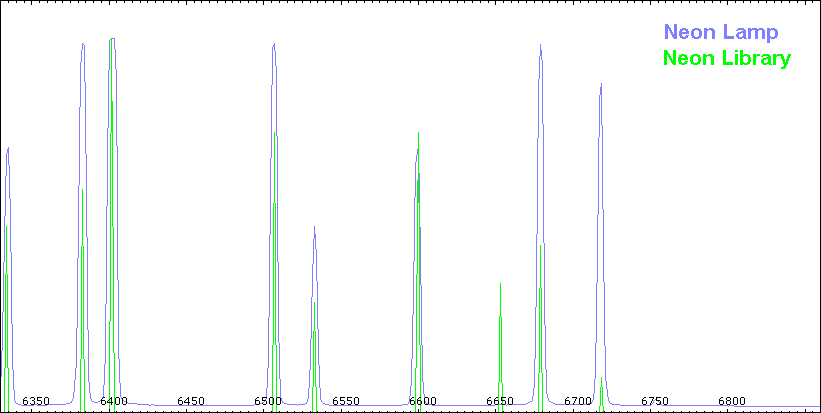Click the blue lamp peak near 6530
The width and height of the screenshot is (821, 413).
click(x=314, y=314)
